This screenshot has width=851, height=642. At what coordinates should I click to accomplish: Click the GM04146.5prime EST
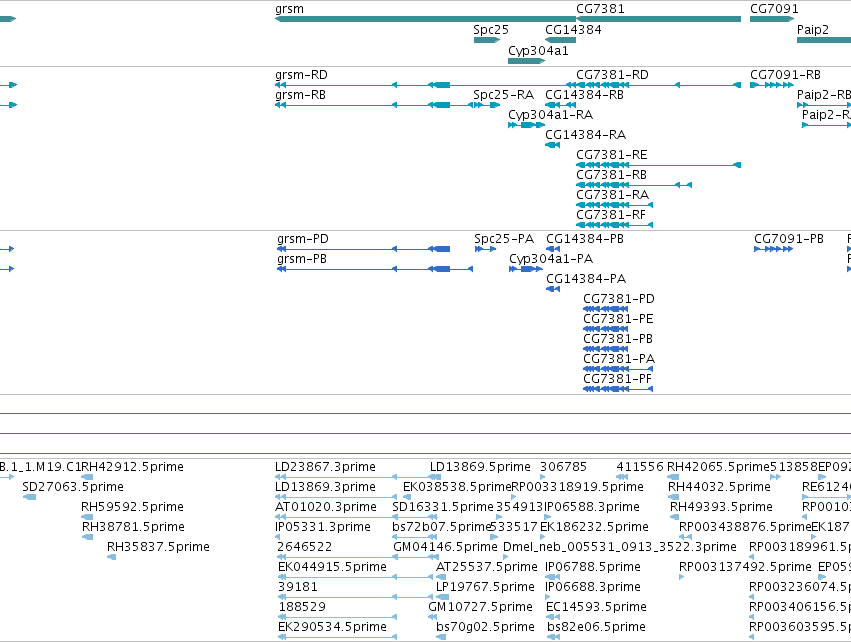415,557
